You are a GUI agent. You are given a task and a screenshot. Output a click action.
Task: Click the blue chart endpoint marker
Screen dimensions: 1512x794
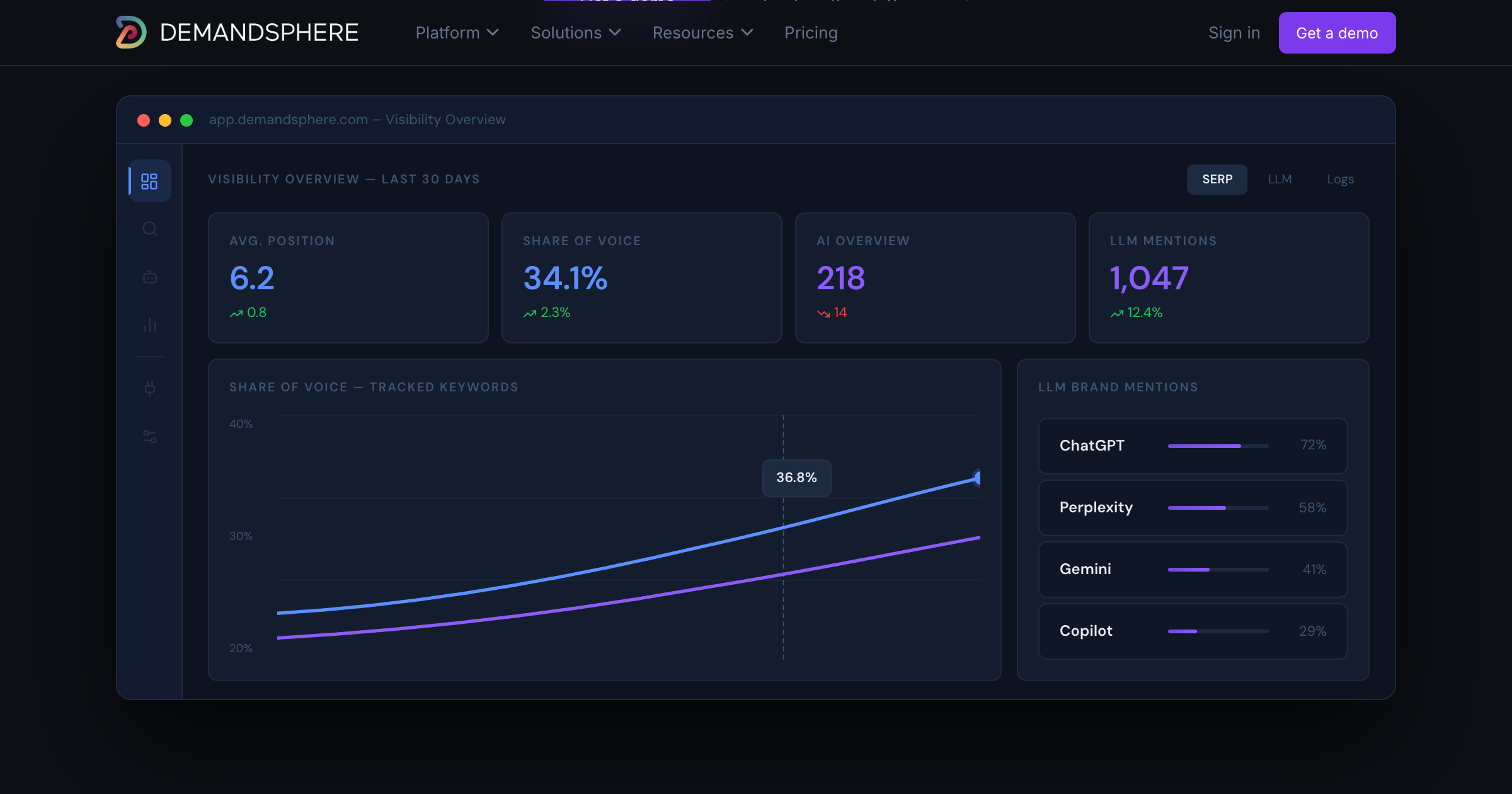pos(978,478)
